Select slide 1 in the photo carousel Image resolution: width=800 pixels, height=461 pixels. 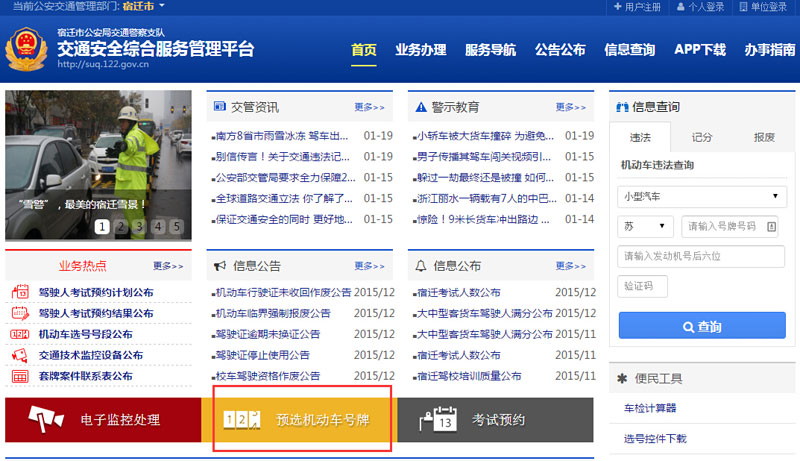tap(102, 226)
